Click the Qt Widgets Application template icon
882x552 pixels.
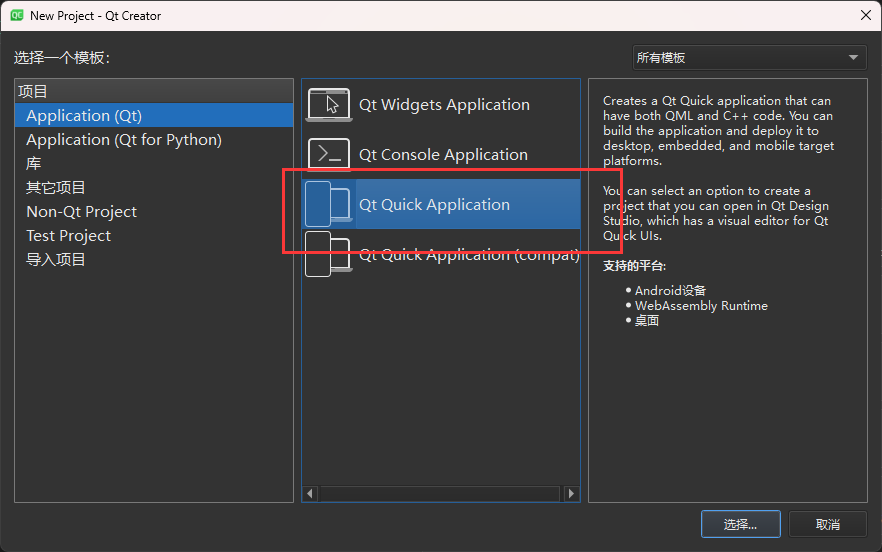pyautogui.click(x=329, y=105)
